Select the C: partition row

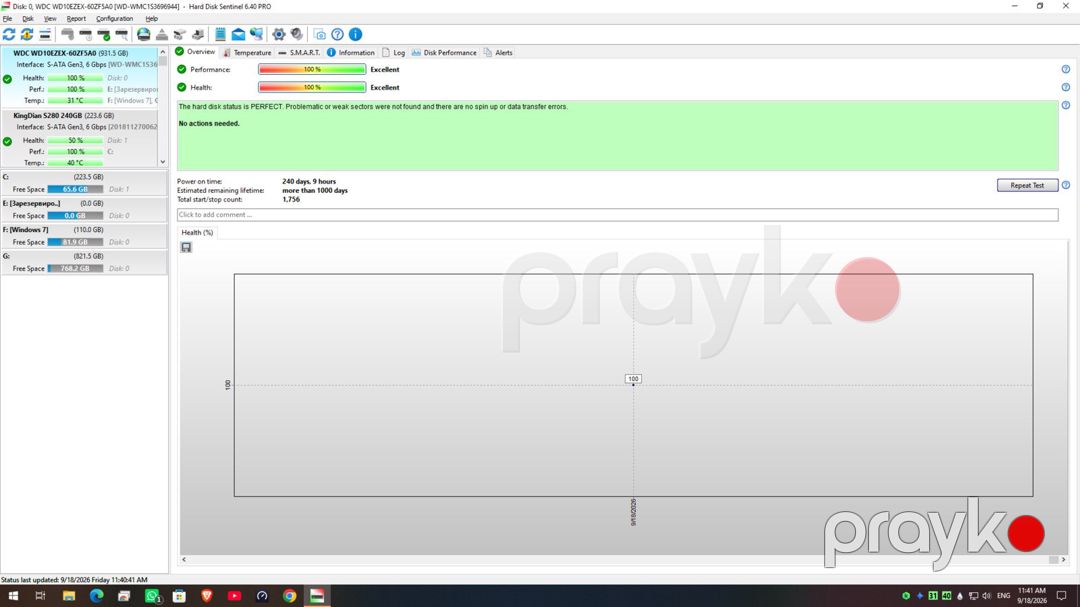[x=84, y=183]
